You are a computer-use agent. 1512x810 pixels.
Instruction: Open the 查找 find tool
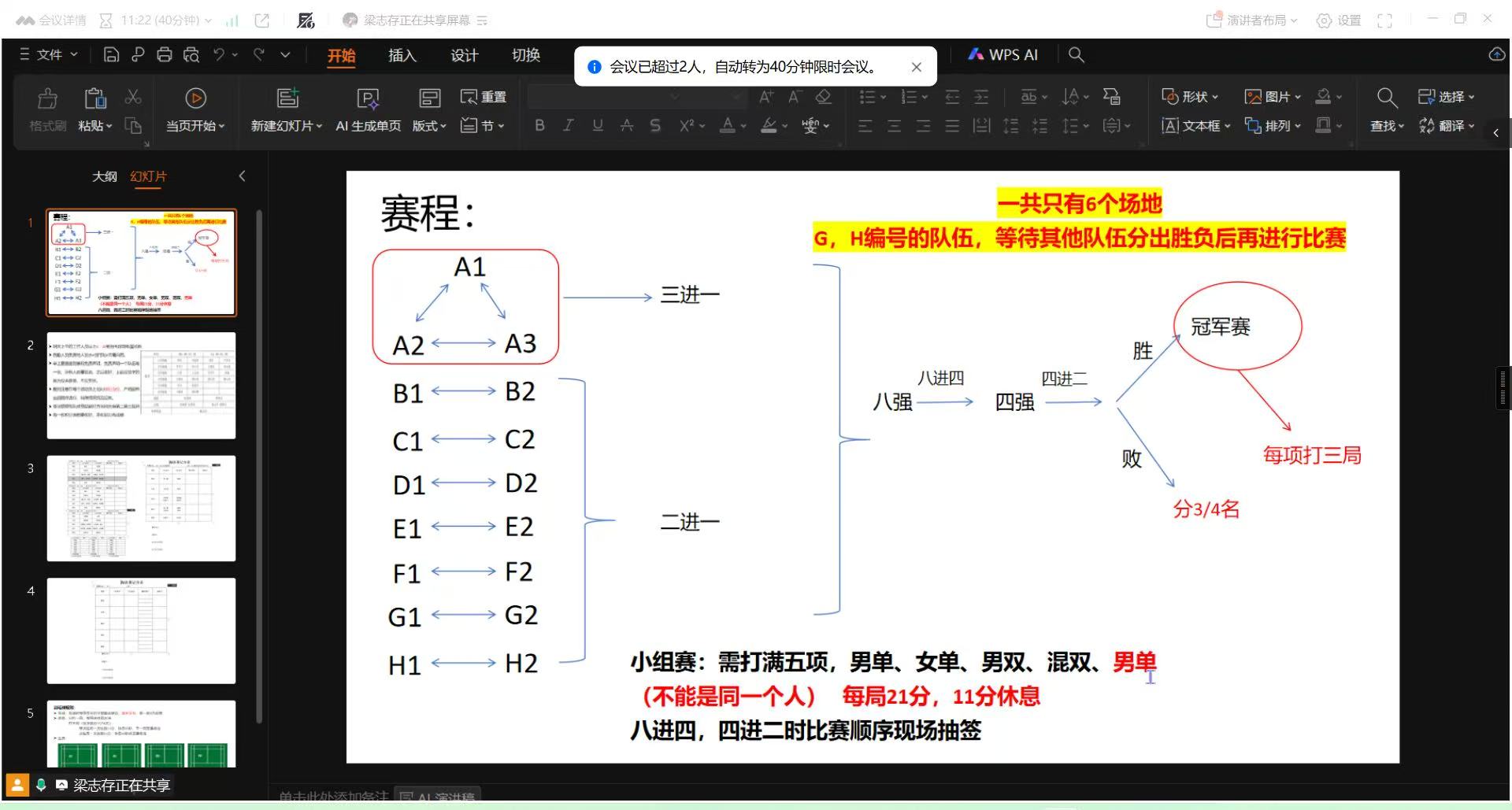pos(1386,98)
